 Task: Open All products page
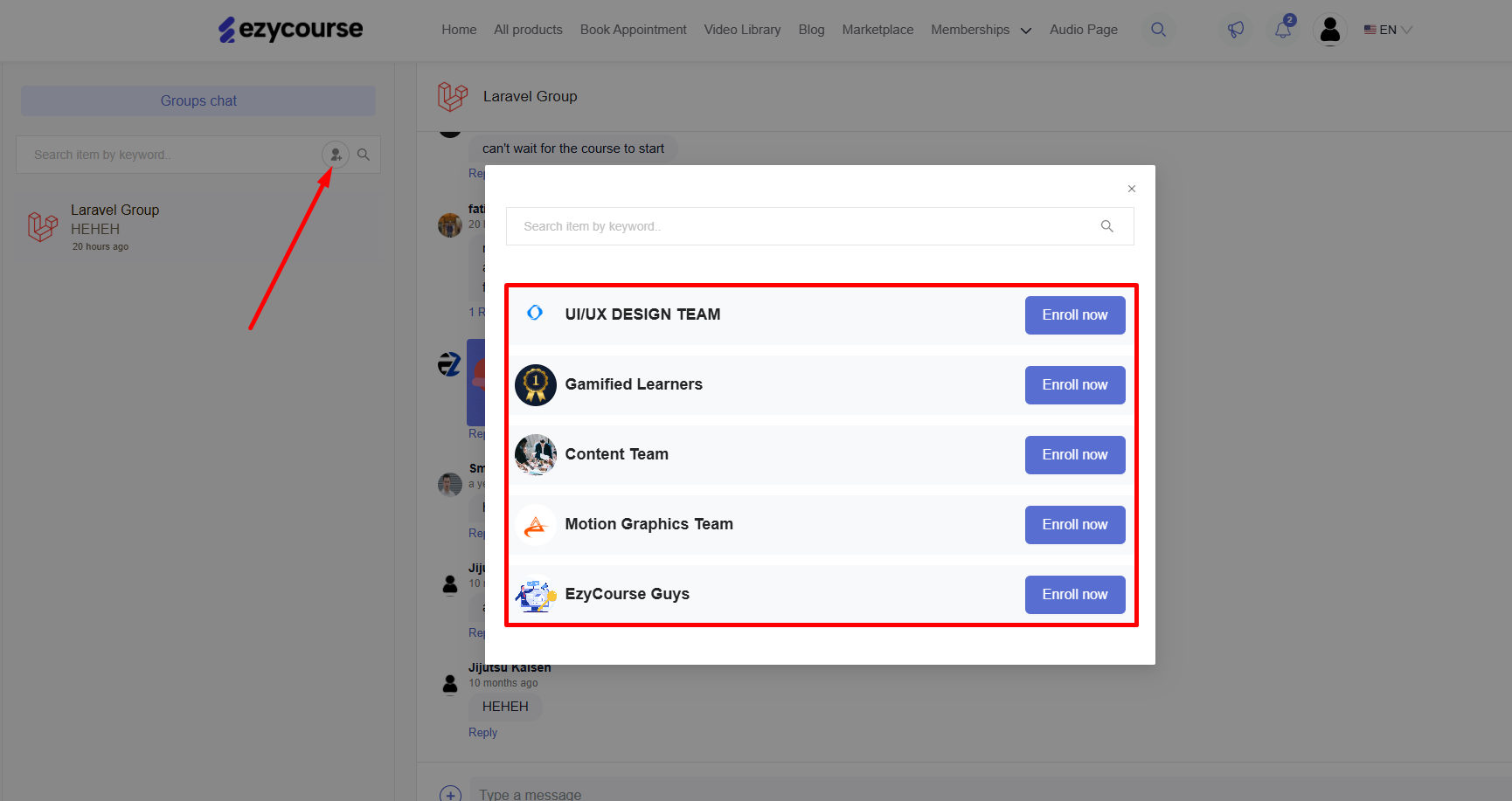pyautogui.click(x=528, y=30)
